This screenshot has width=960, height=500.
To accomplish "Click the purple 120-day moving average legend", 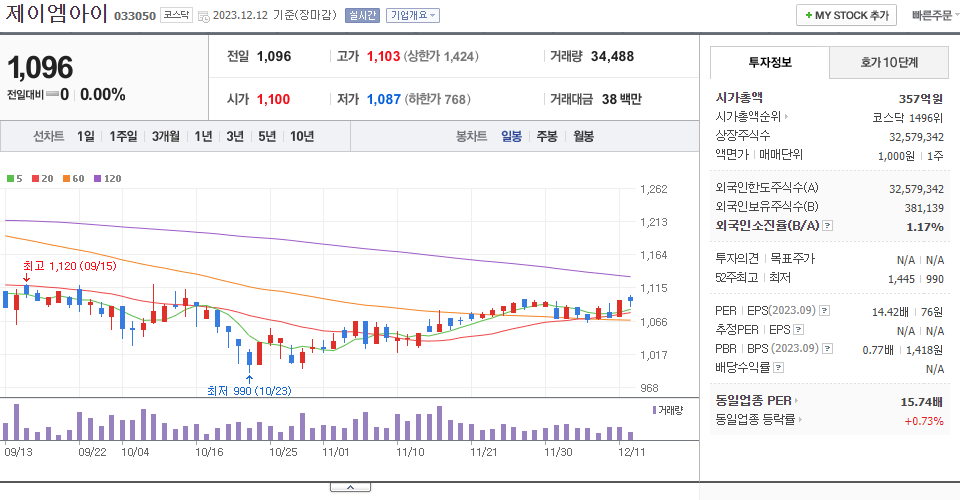I will click(108, 179).
